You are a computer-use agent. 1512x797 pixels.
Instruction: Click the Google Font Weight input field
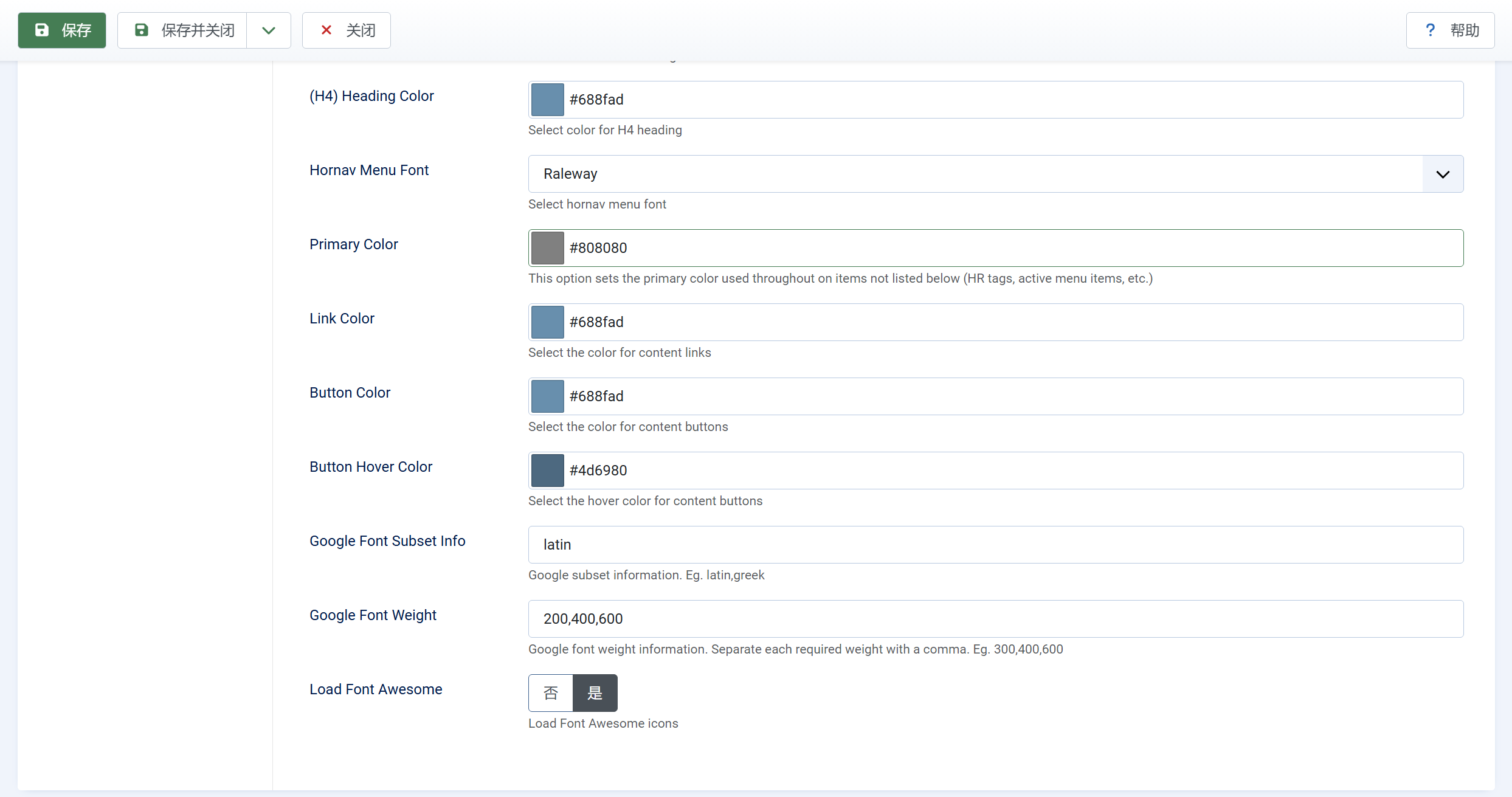tap(995, 619)
